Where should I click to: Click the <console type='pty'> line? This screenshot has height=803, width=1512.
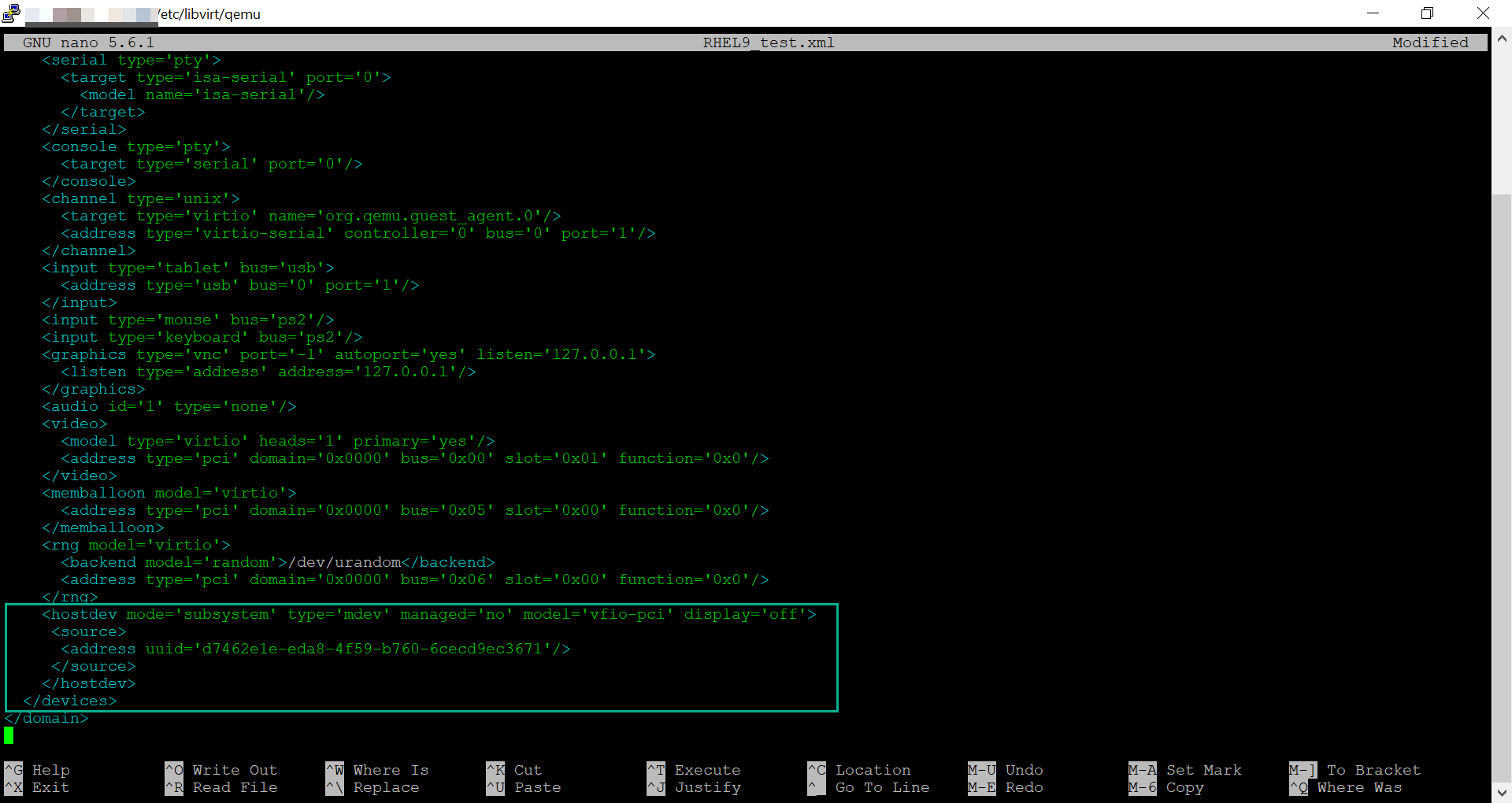(136, 146)
